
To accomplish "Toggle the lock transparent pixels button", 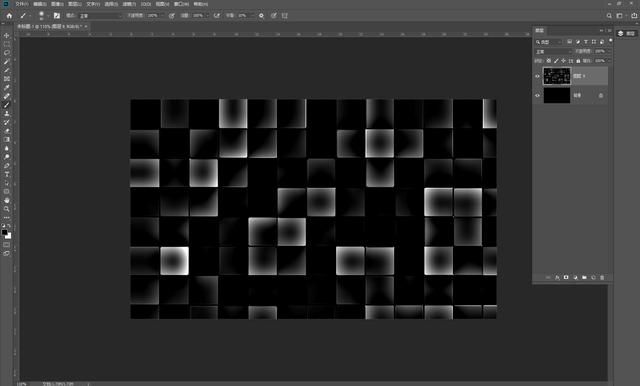I will click(x=549, y=61).
